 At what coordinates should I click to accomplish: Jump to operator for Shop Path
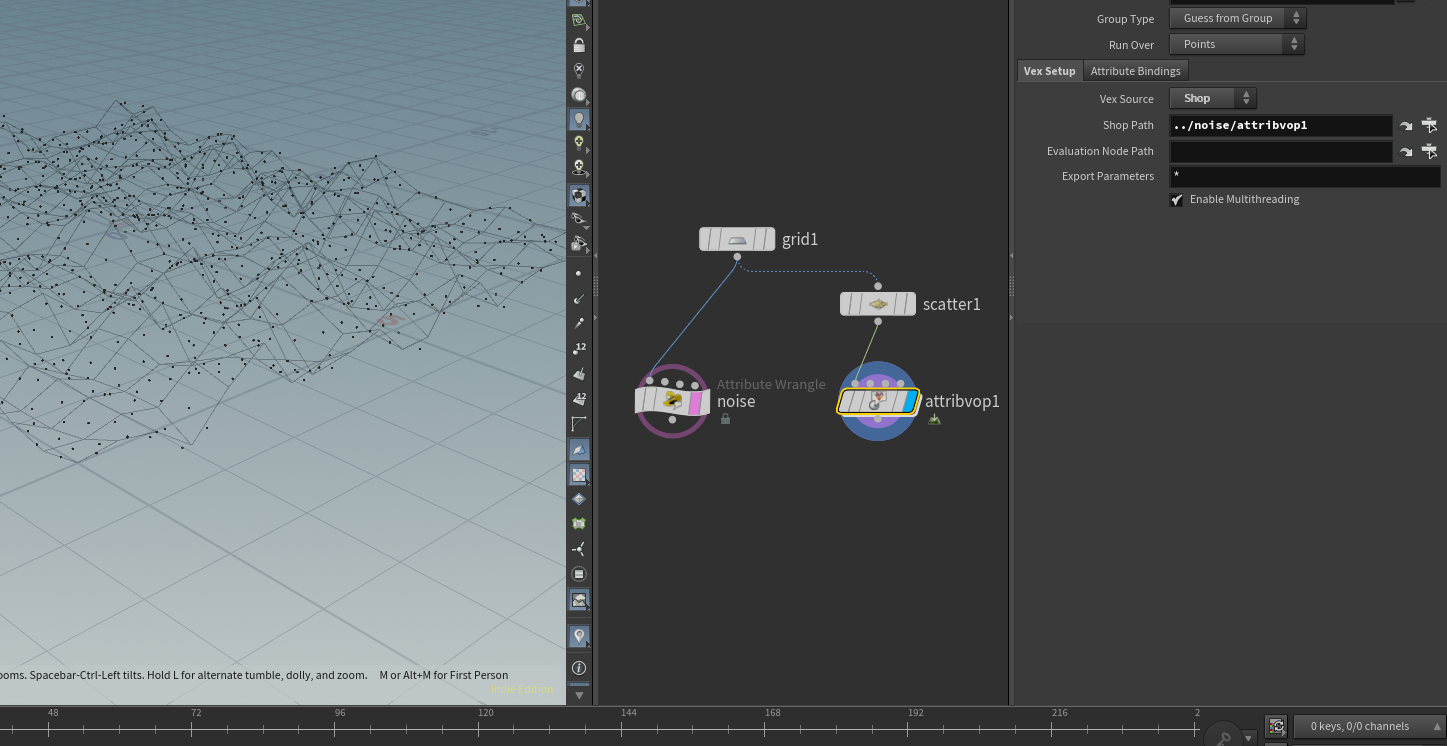point(1406,126)
